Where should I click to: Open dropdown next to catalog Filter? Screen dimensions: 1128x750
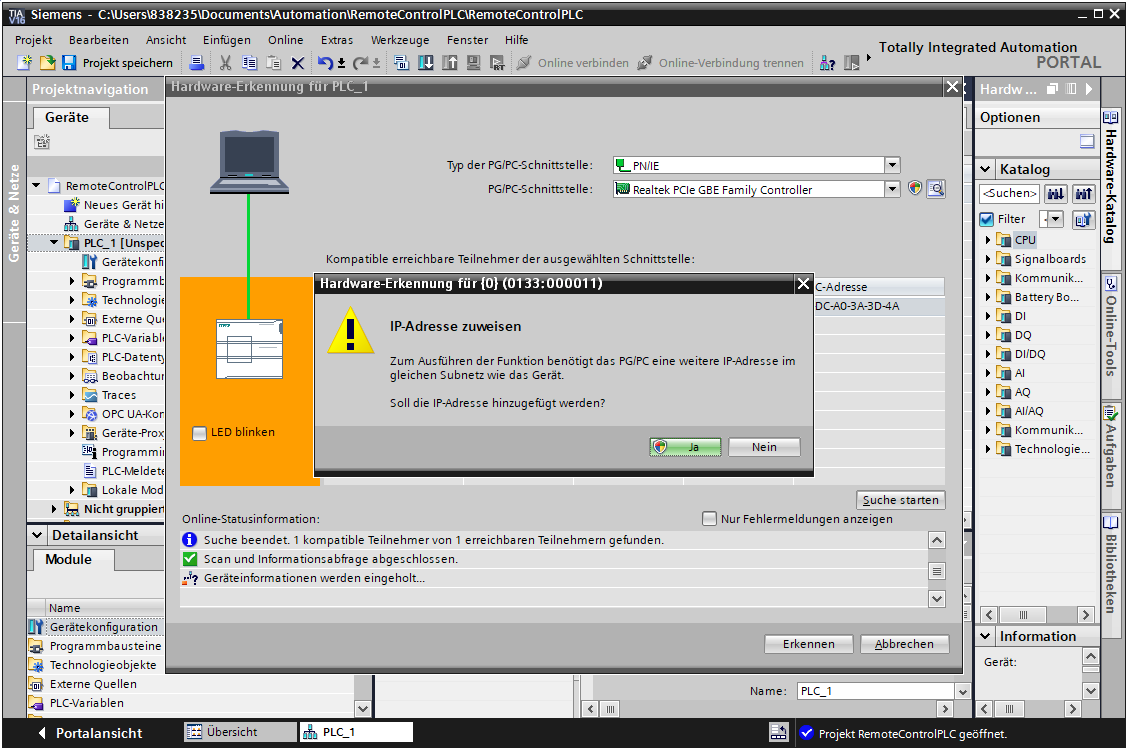point(1055,219)
